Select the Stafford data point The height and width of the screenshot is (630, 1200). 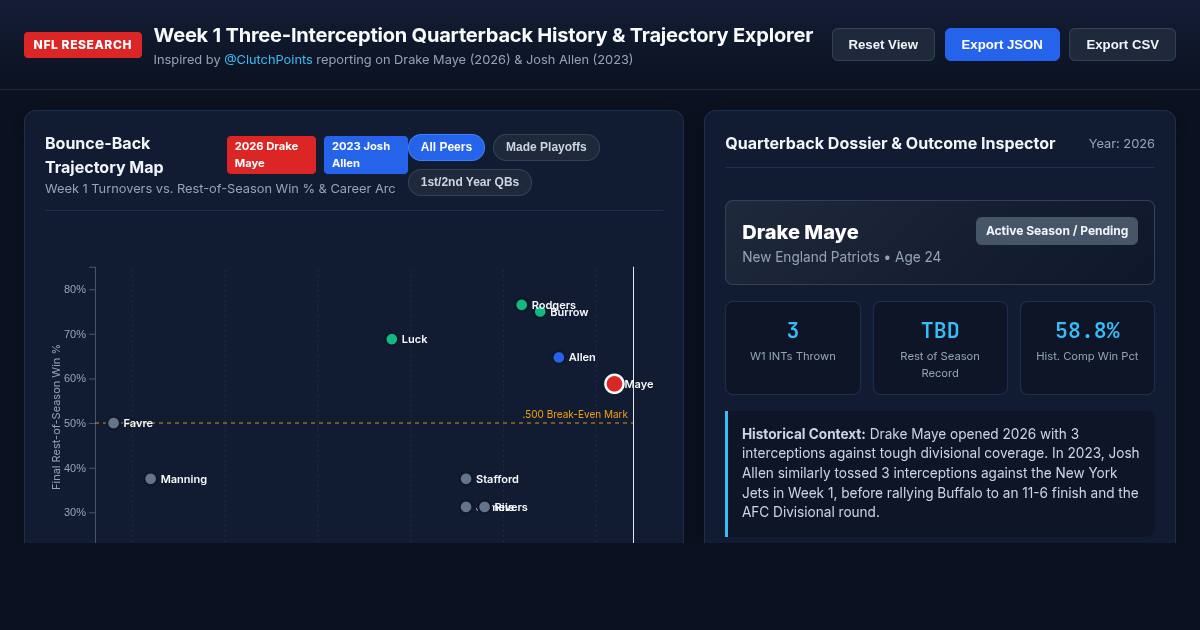point(466,479)
